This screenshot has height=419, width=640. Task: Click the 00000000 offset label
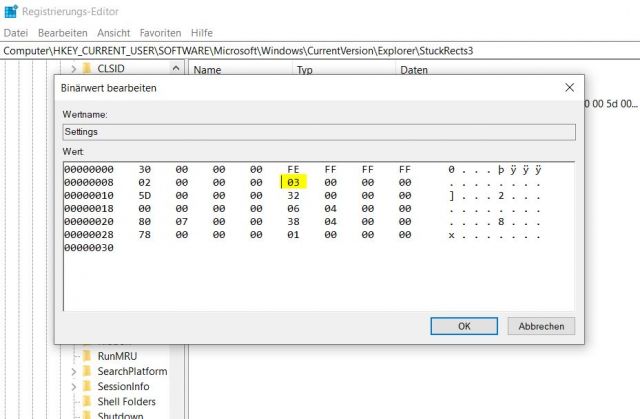(89, 169)
